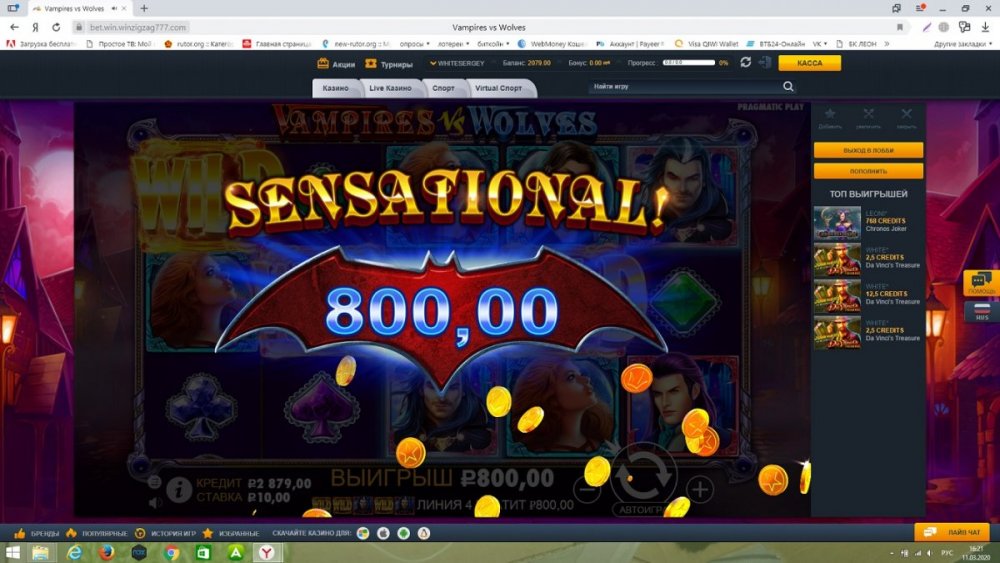1000x563 pixels.
Task: Click the logout door icon
Action: [765, 62]
